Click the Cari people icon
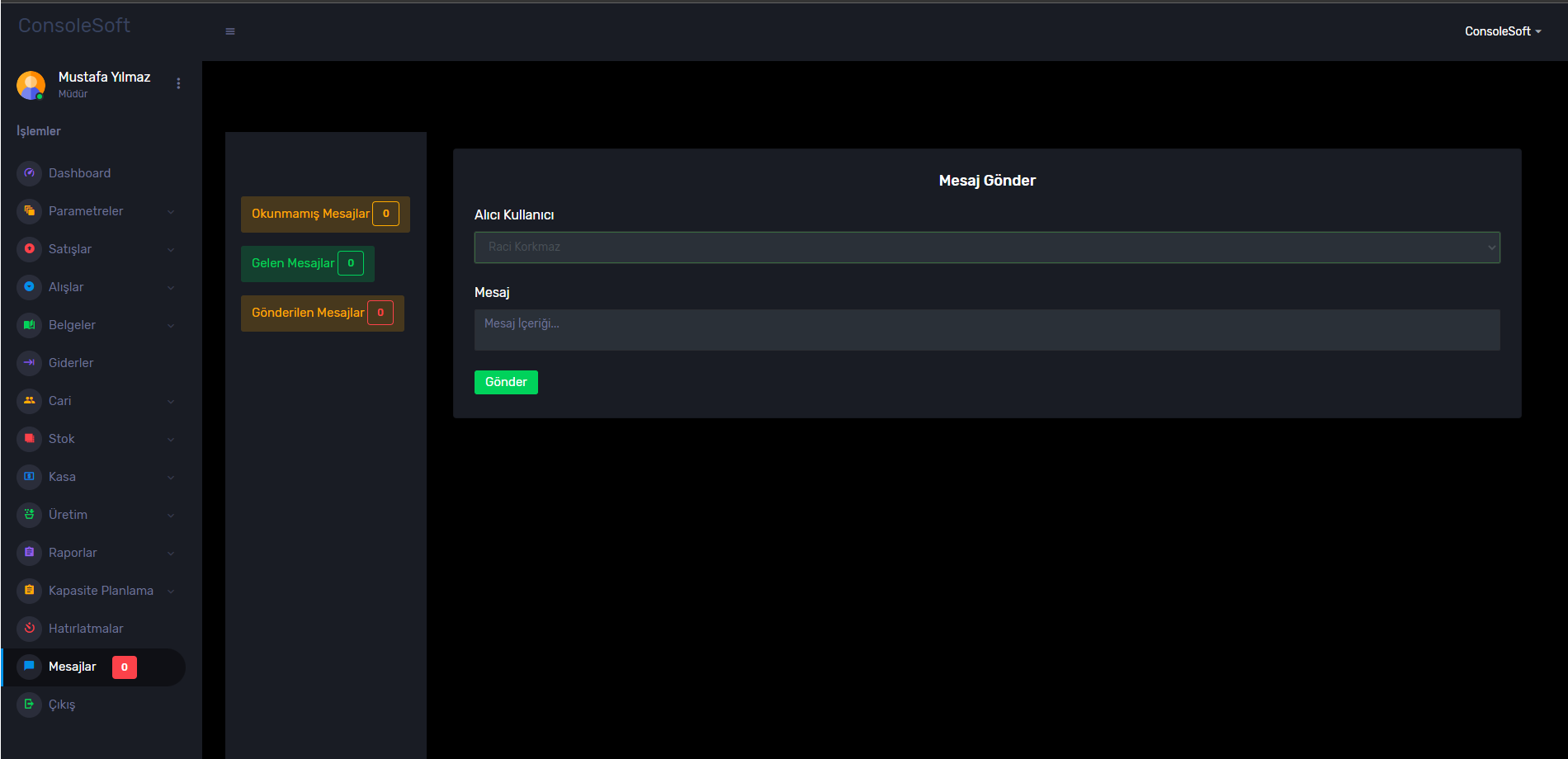This screenshot has height=759, width=1568. point(29,401)
